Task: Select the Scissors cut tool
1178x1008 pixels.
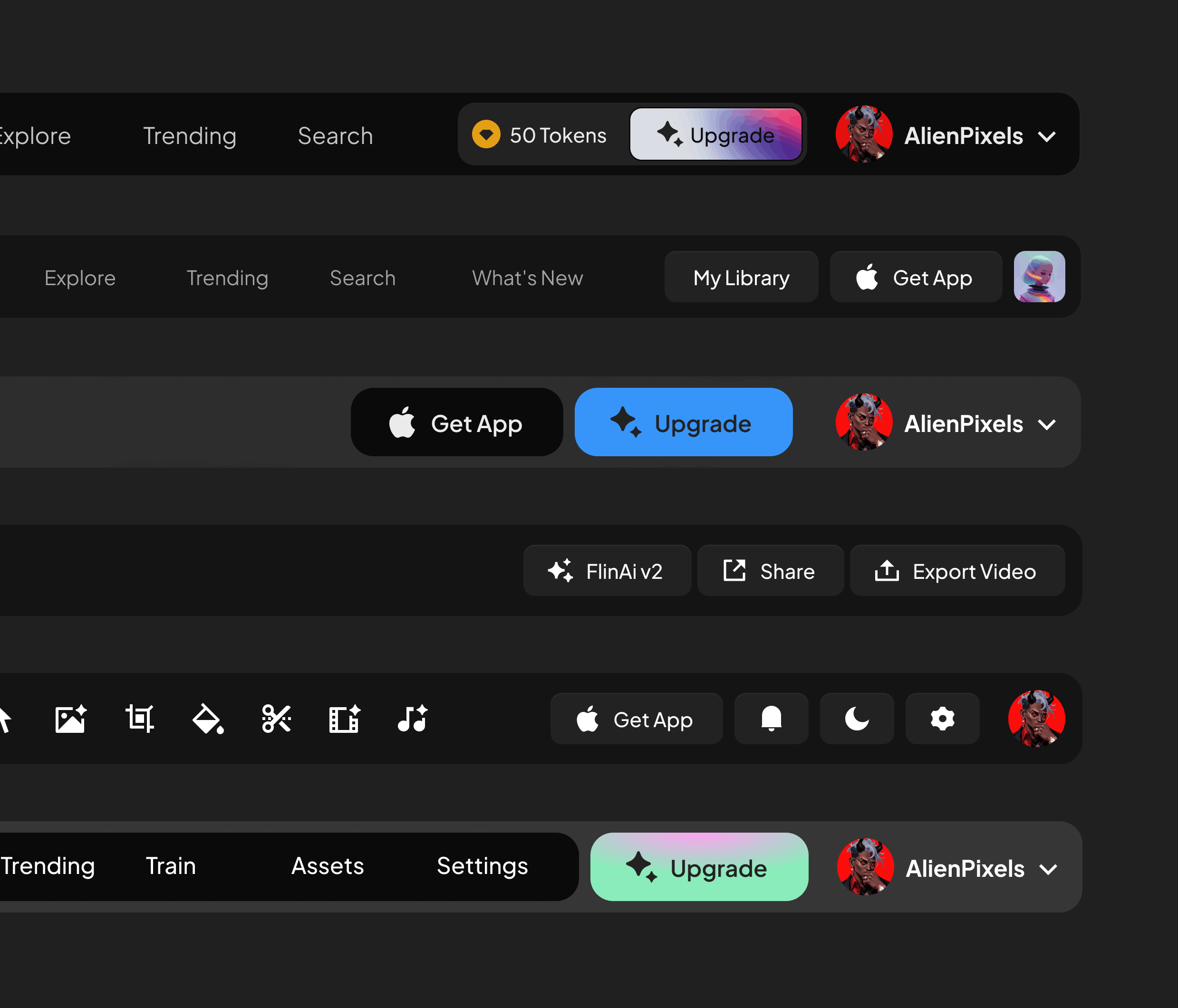Action: pyautogui.click(x=277, y=718)
